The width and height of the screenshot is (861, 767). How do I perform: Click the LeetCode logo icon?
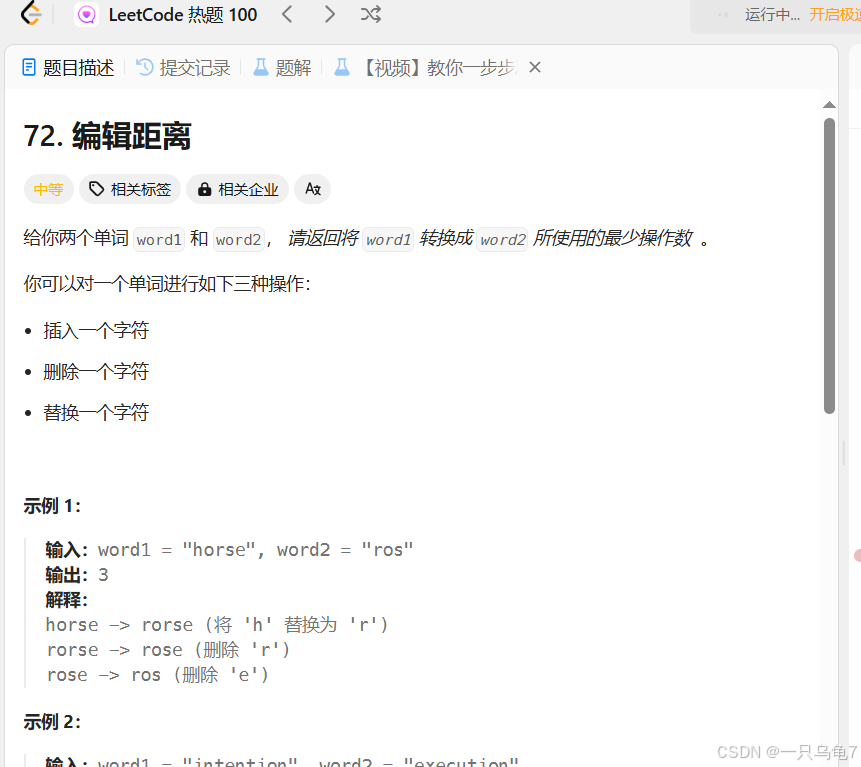29,14
